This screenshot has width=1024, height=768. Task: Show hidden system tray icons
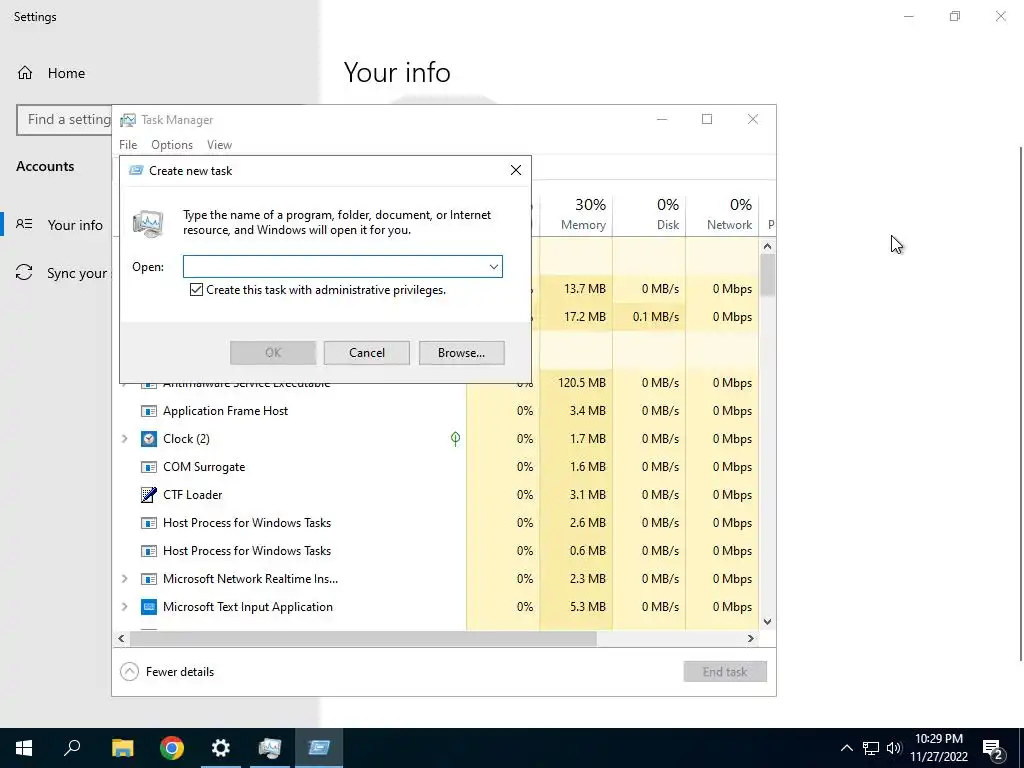(x=846, y=748)
